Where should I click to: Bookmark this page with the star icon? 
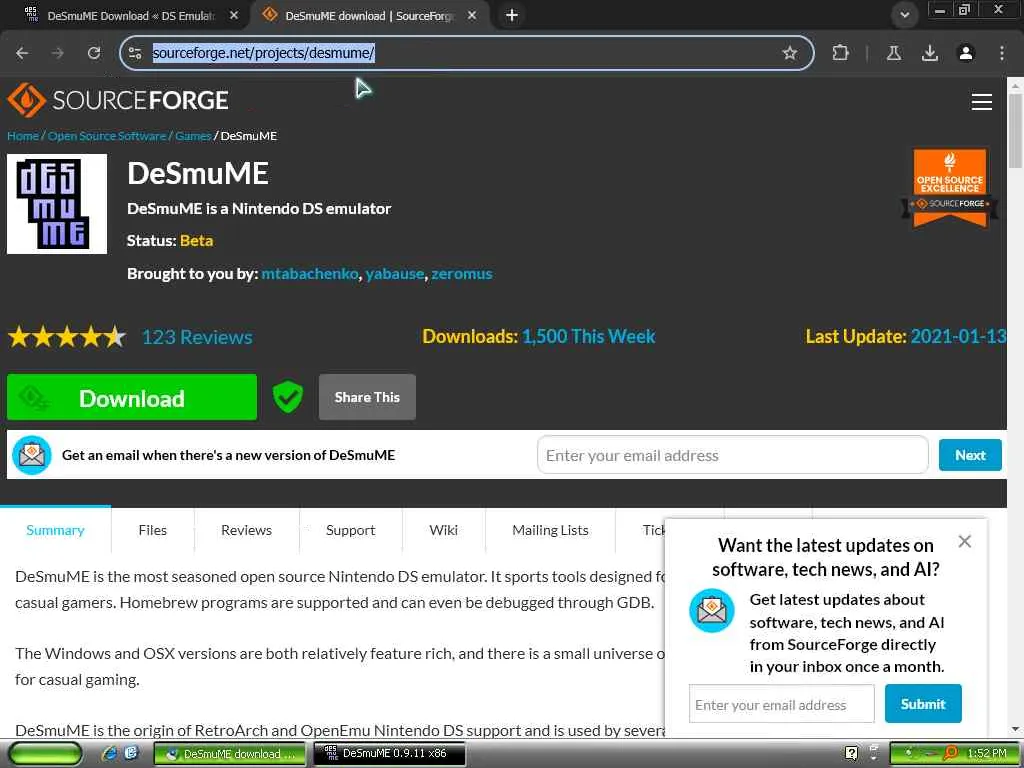point(790,53)
